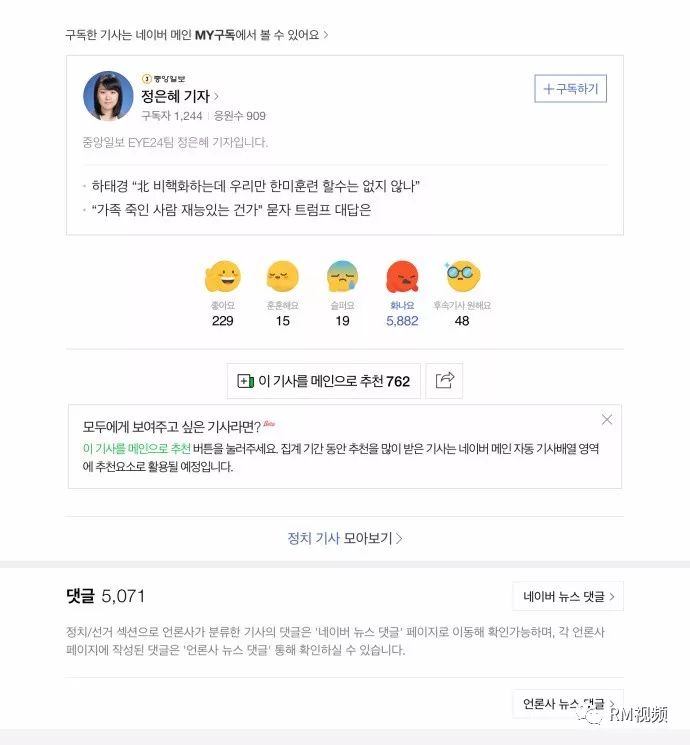
Task: Pick the 후속기사 원해요 glasses emoji
Action: pyautogui.click(x=462, y=277)
